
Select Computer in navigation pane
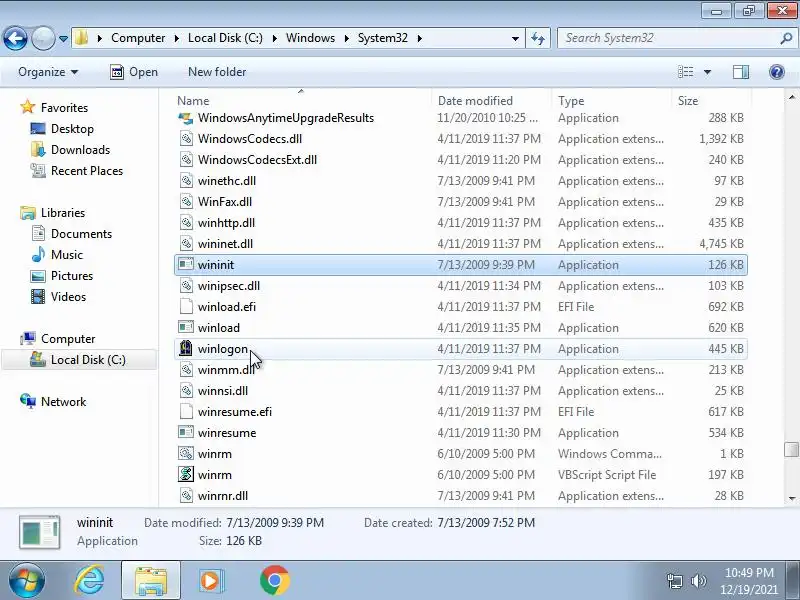[x=68, y=339]
